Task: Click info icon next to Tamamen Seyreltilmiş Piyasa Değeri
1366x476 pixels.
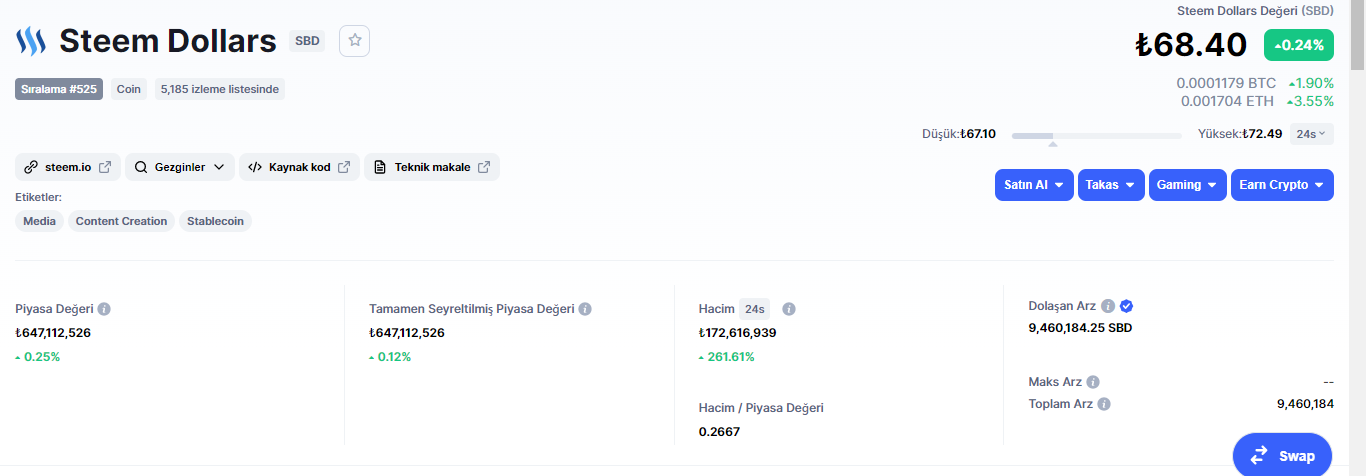Action: click(x=585, y=309)
